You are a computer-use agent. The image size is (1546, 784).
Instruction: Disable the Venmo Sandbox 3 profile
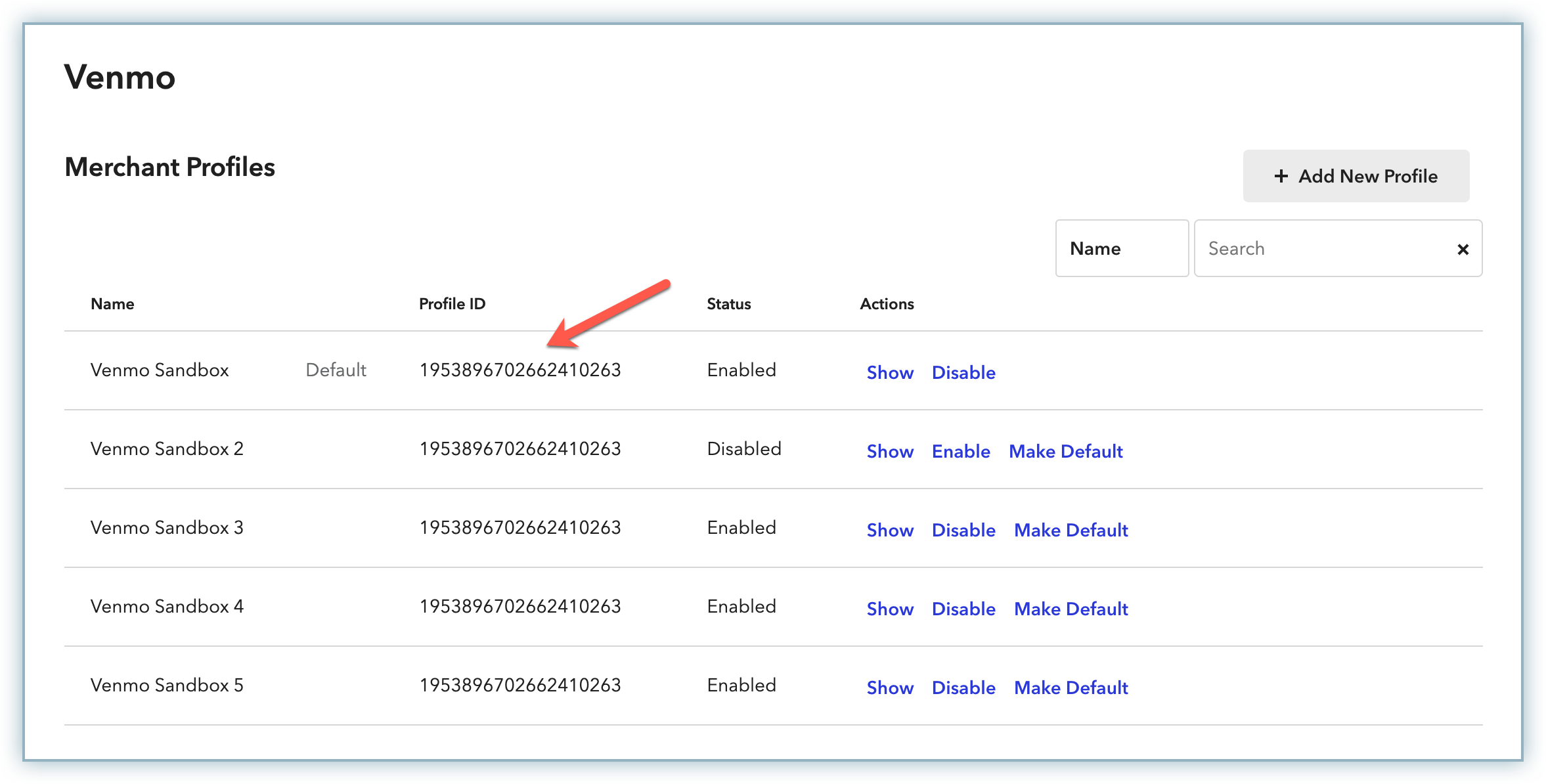click(963, 530)
